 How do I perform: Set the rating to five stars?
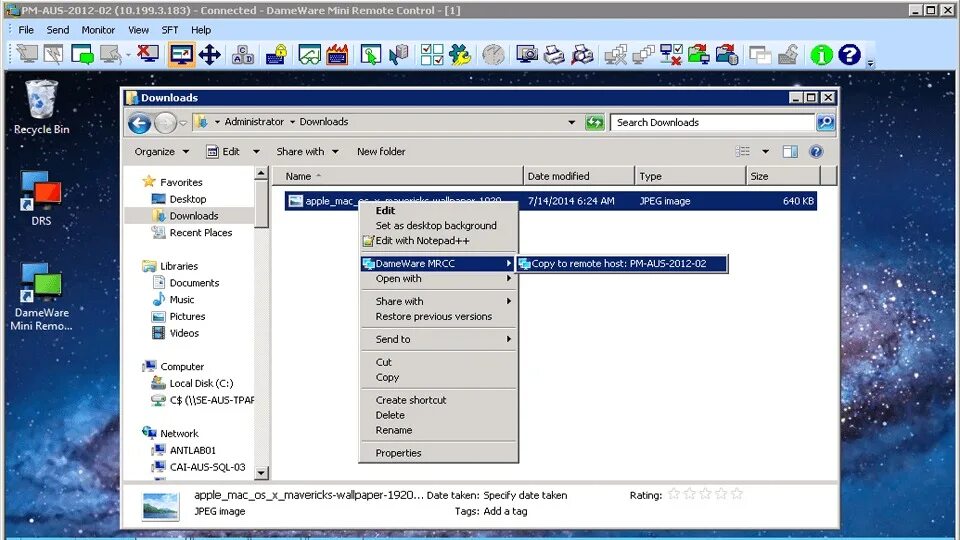coord(737,494)
